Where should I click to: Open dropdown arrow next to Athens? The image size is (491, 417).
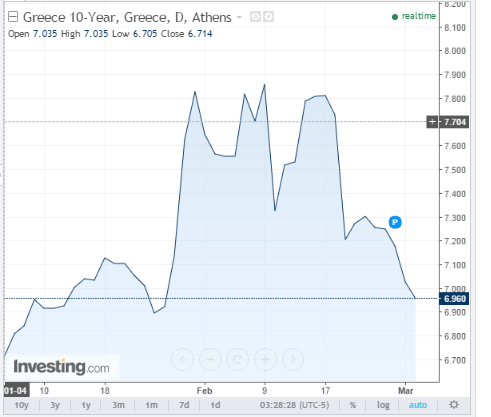(239, 17)
